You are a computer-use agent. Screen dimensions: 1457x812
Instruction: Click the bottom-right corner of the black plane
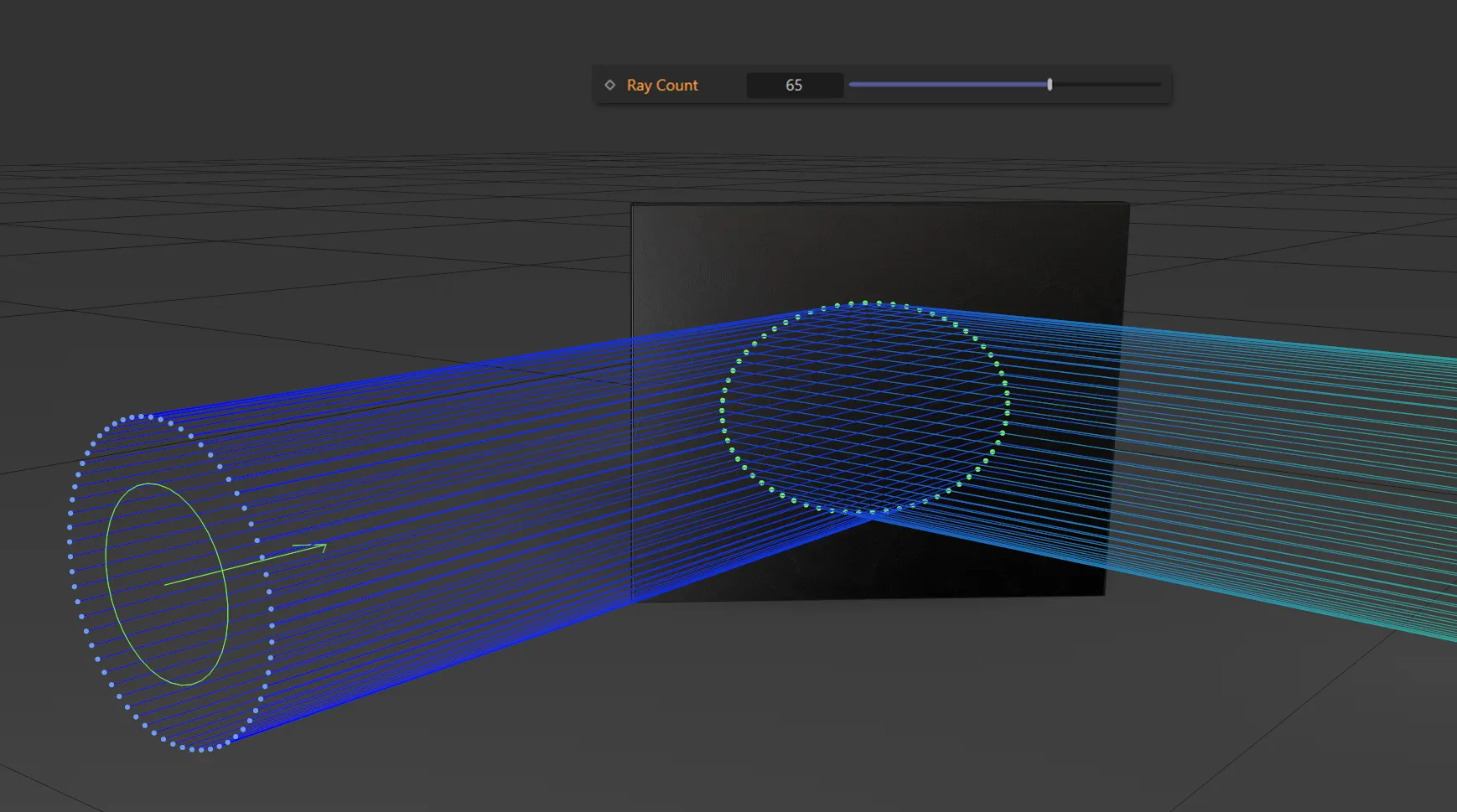coord(1103,593)
